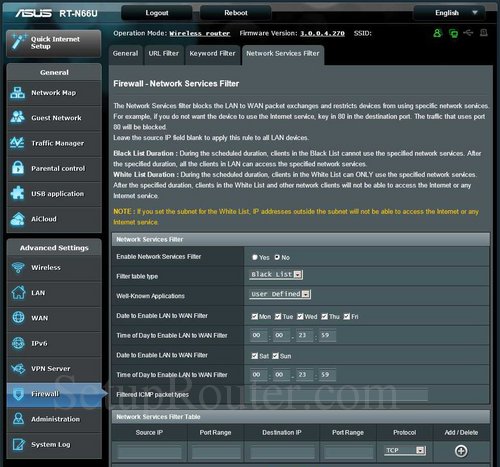The height and width of the screenshot is (467, 500).
Task: Switch to the Keyword Filter tab
Action: coord(212,54)
